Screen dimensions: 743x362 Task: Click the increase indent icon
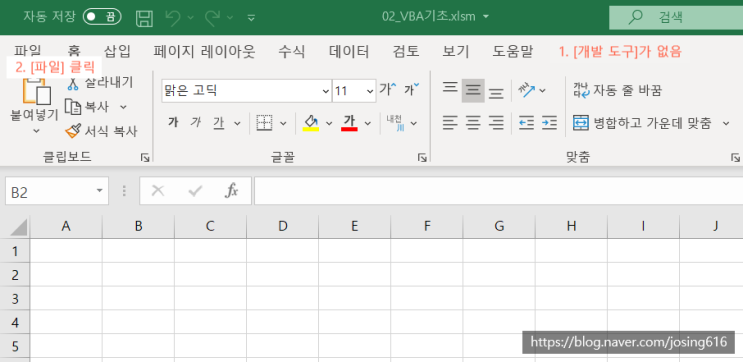[549, 123]
